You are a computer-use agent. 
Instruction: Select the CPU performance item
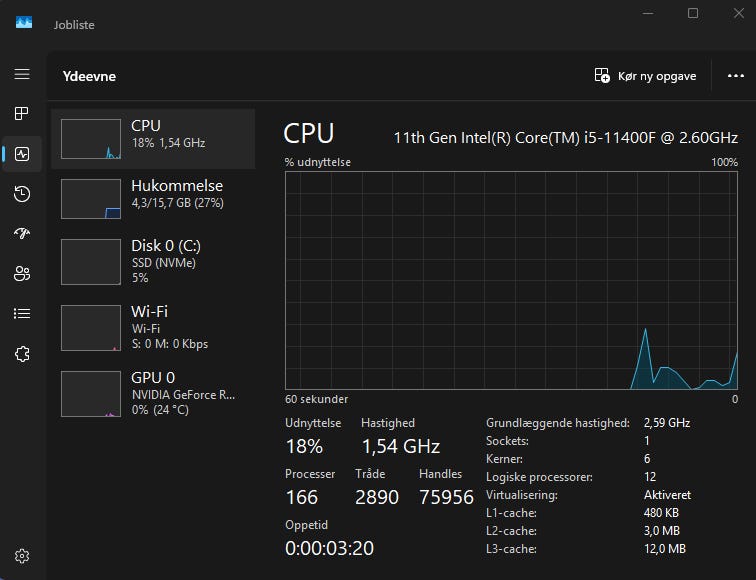pos(153,139)
